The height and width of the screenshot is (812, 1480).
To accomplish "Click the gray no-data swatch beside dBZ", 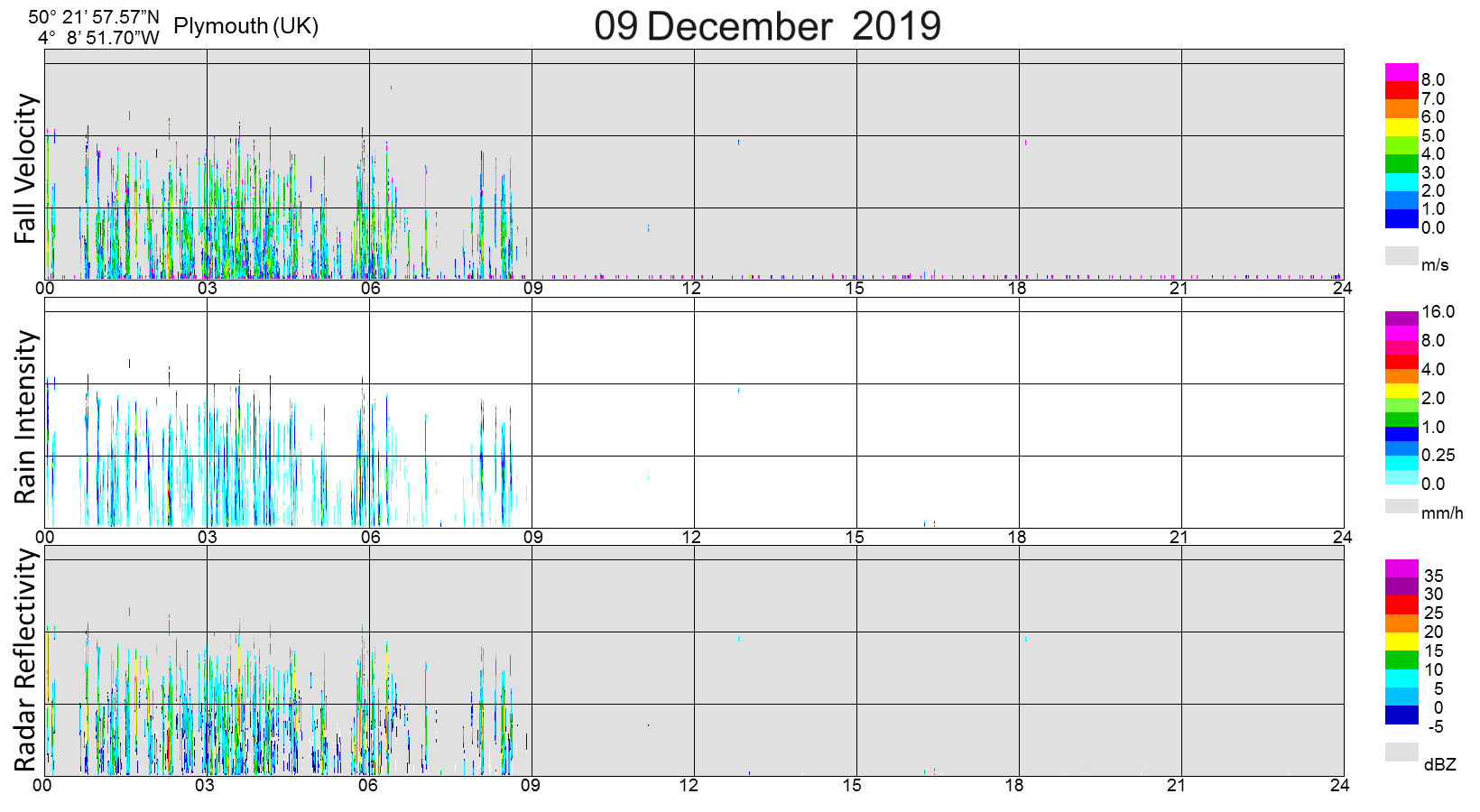I will 1401,752.
